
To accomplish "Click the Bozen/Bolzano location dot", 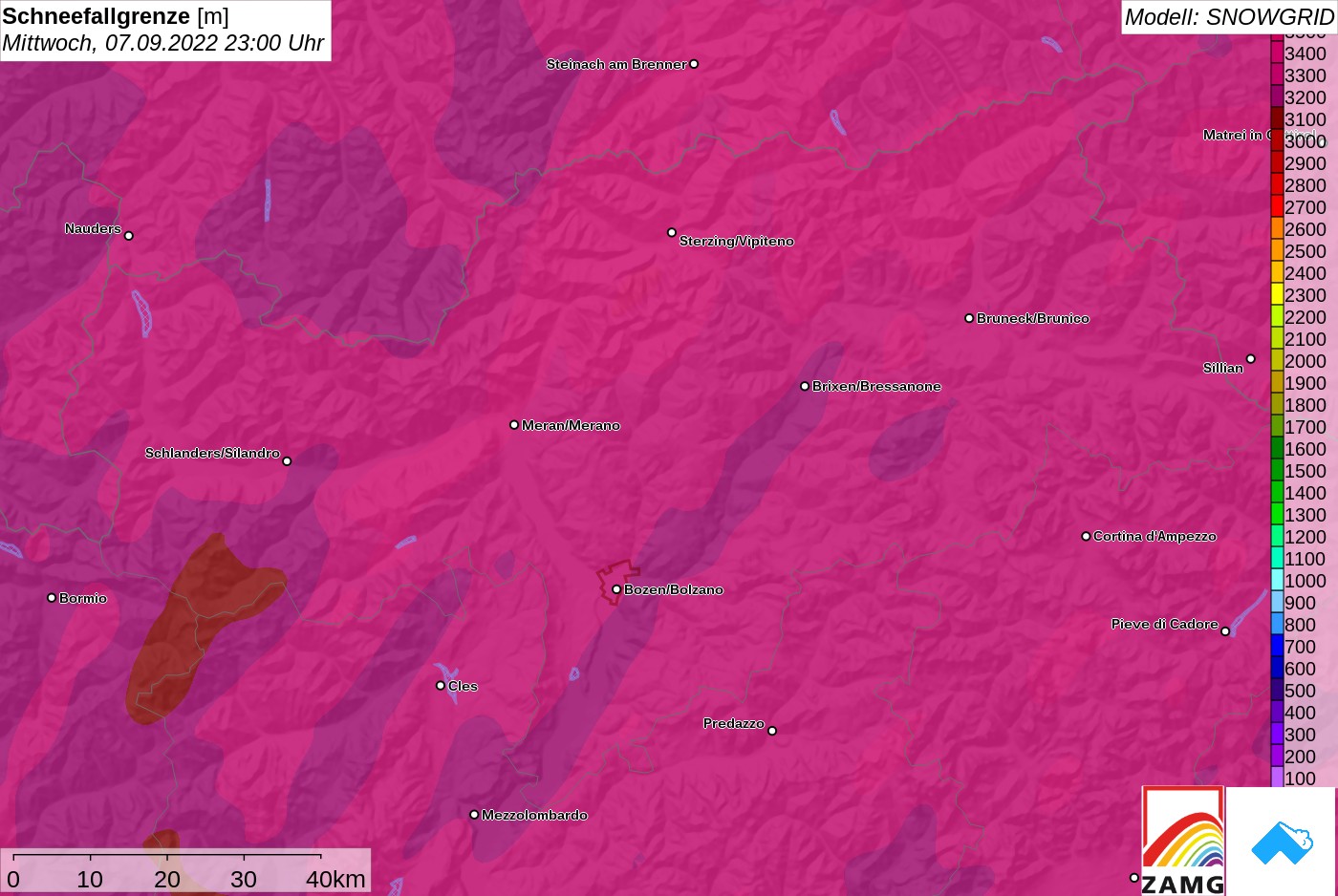I will (616, 589).
